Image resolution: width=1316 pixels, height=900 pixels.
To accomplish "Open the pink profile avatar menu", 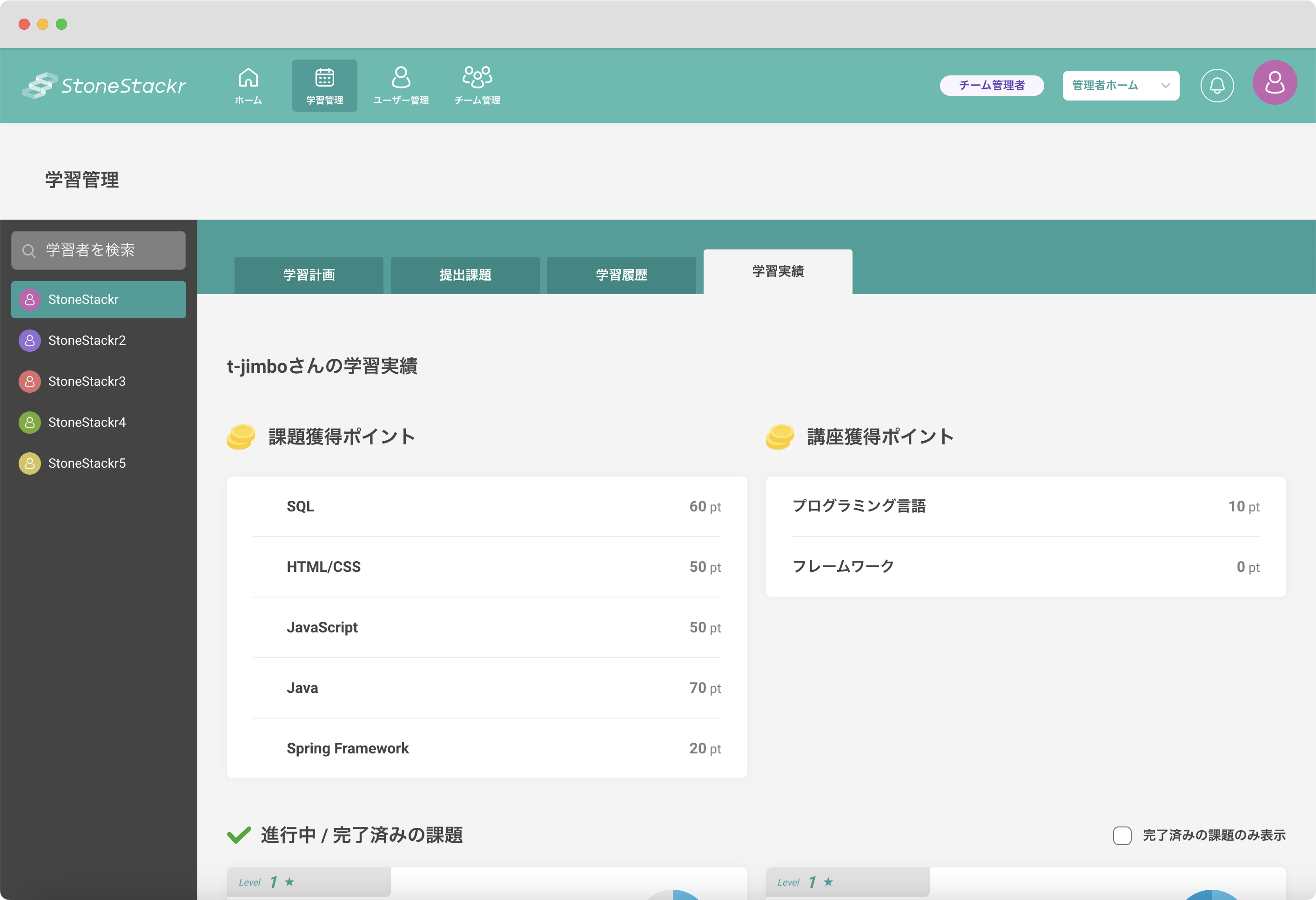I will (1275, 83).
